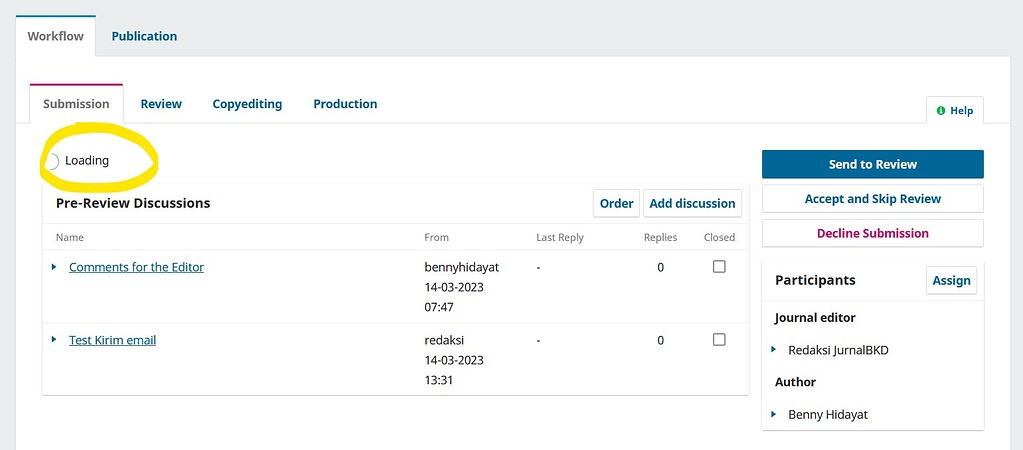Image resolution: width=1023 pixels, height=450 pixels.
Task: Click the 13:31 timestamp
Action: coord(438,380)
